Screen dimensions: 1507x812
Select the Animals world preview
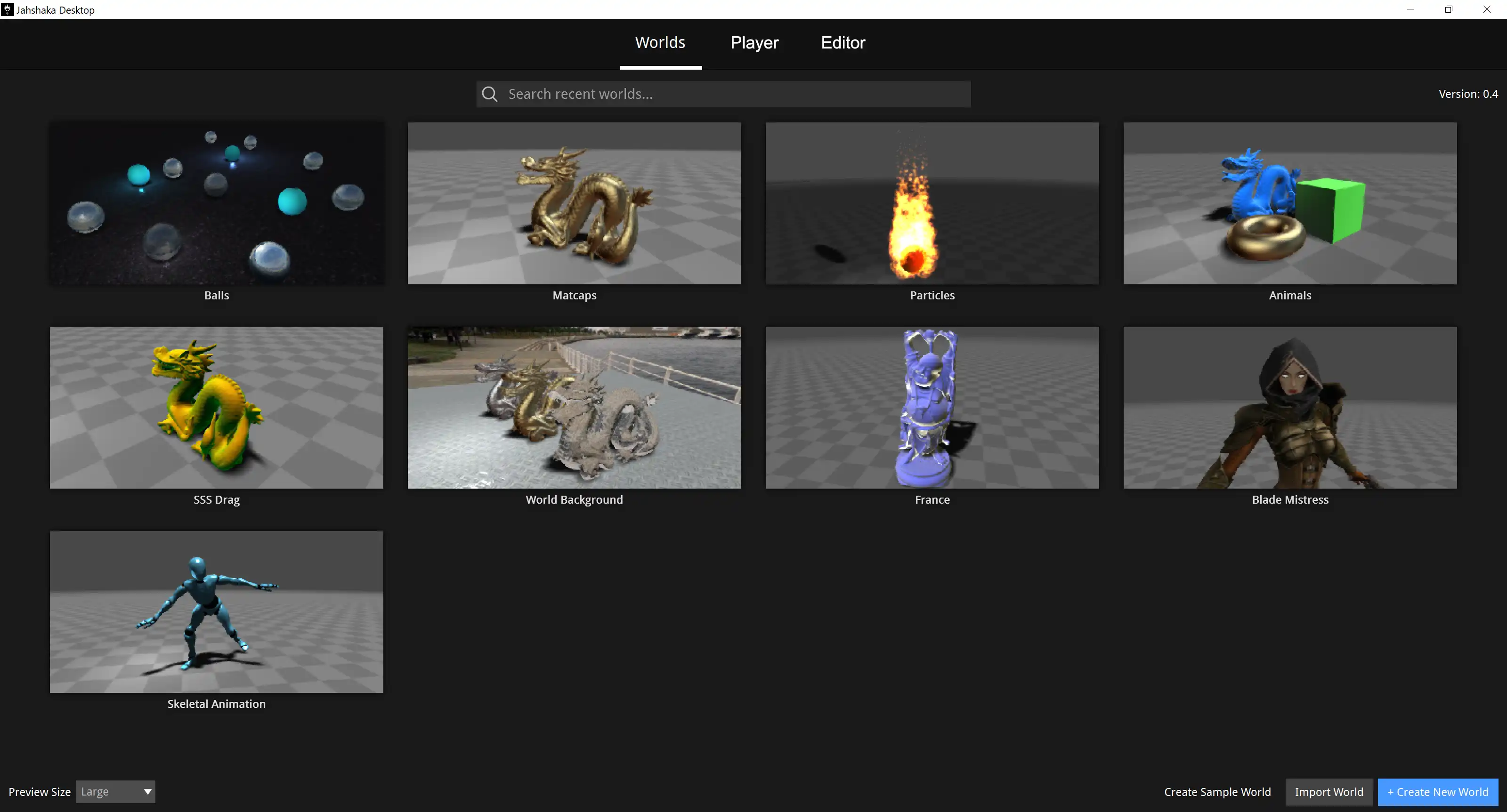pos(1289,203)
